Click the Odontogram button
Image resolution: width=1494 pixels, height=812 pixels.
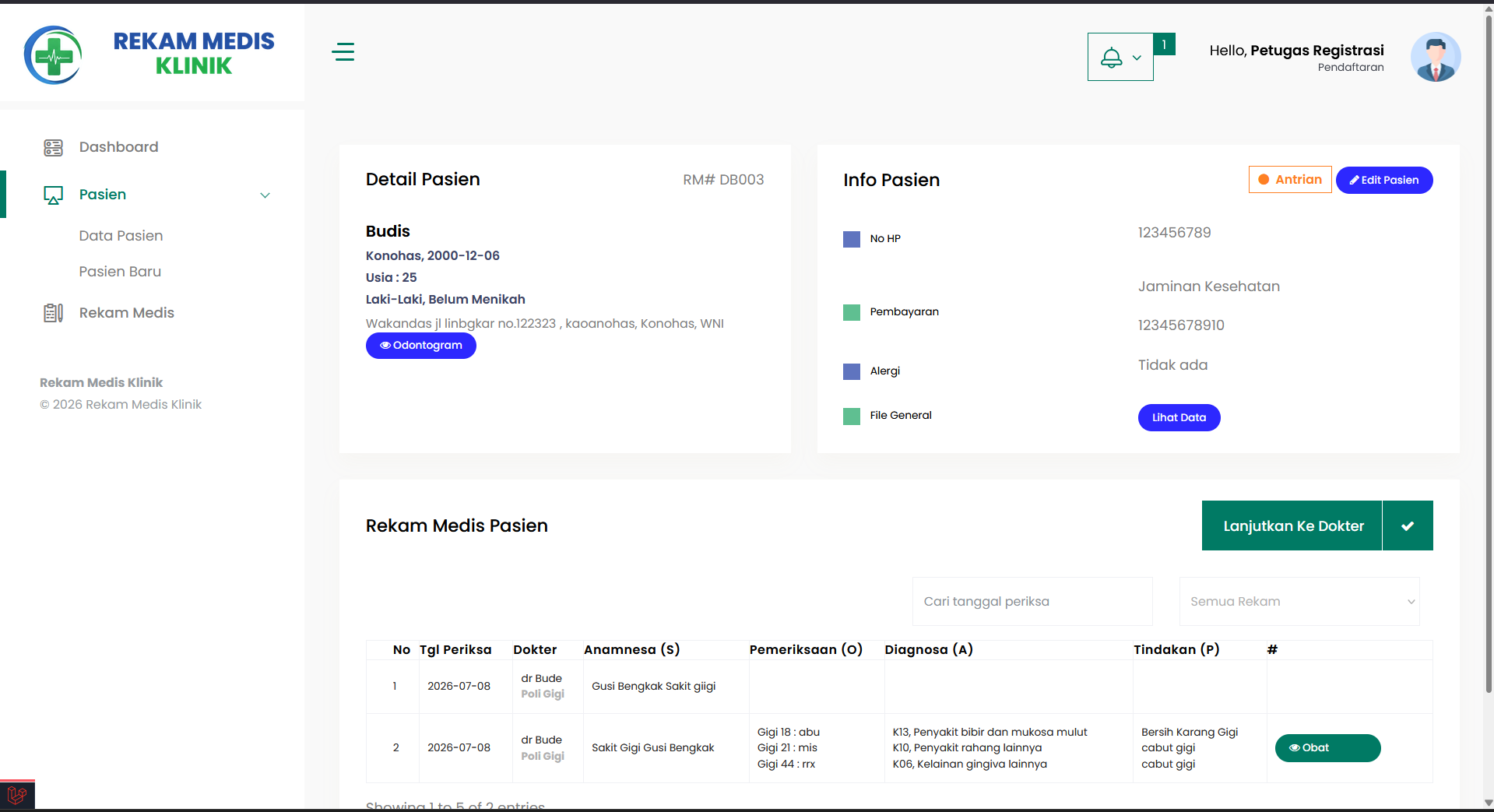[421, 345]
